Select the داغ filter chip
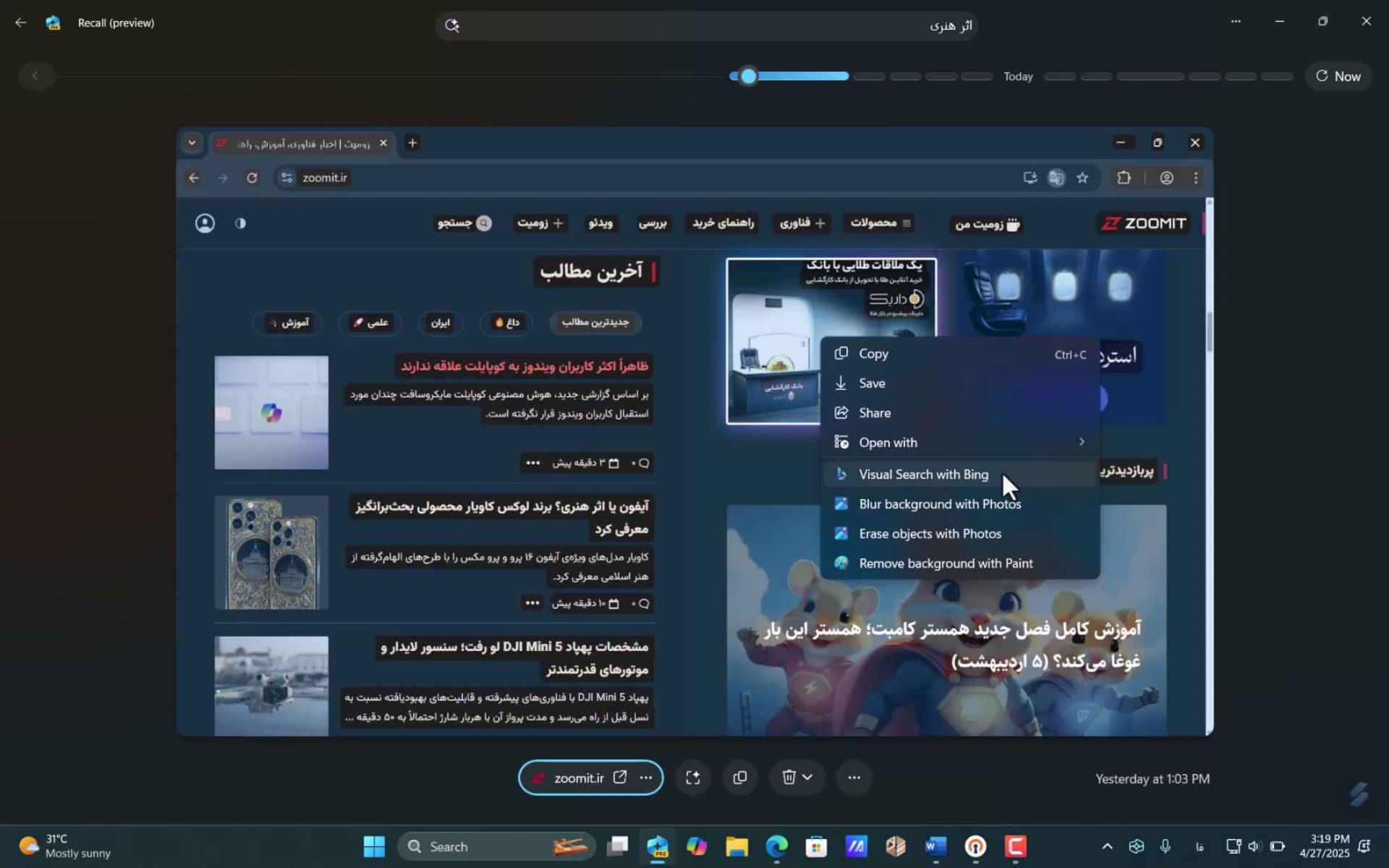 506,323
